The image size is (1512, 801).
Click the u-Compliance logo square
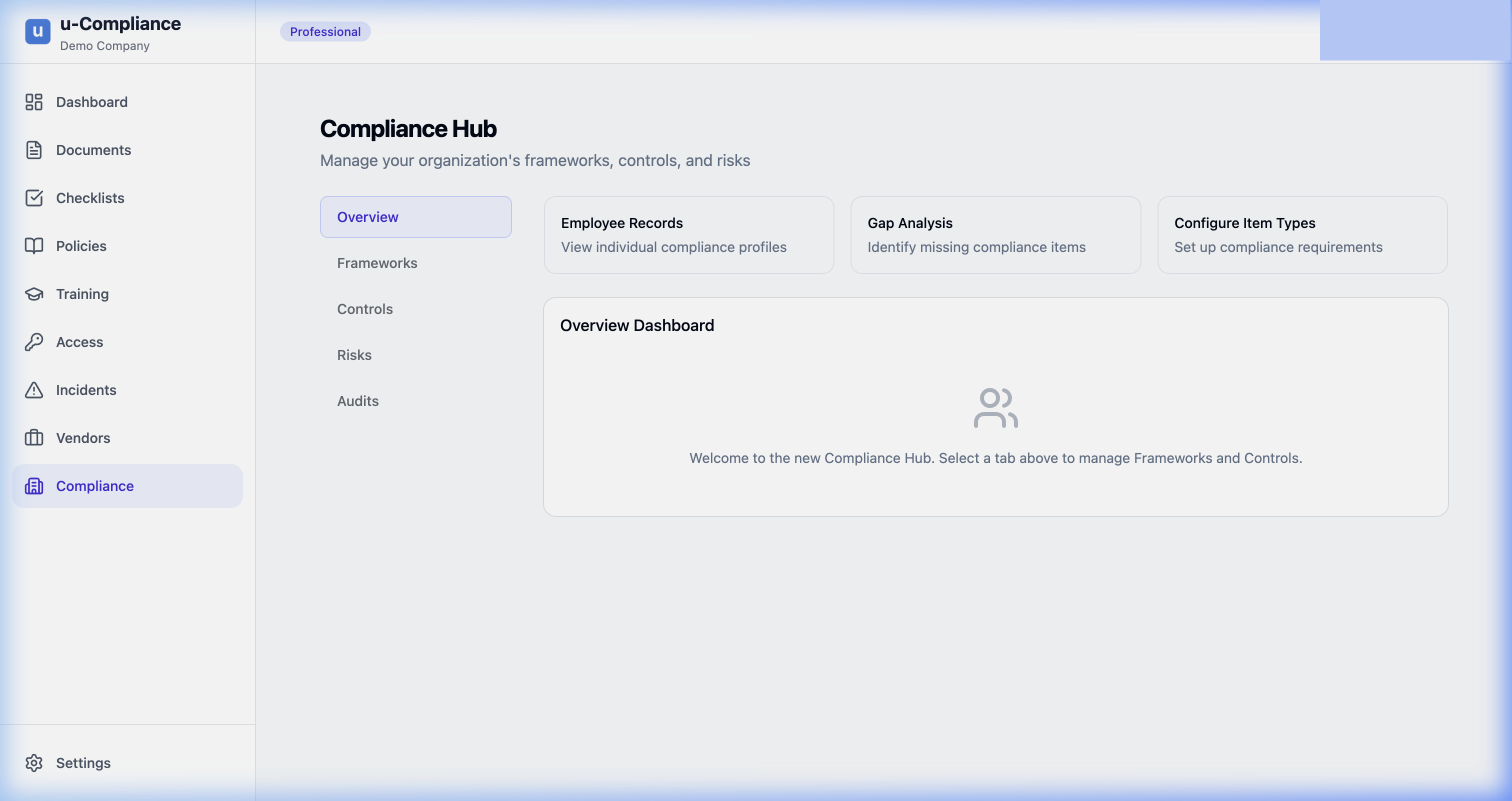[x=36, y=30]
